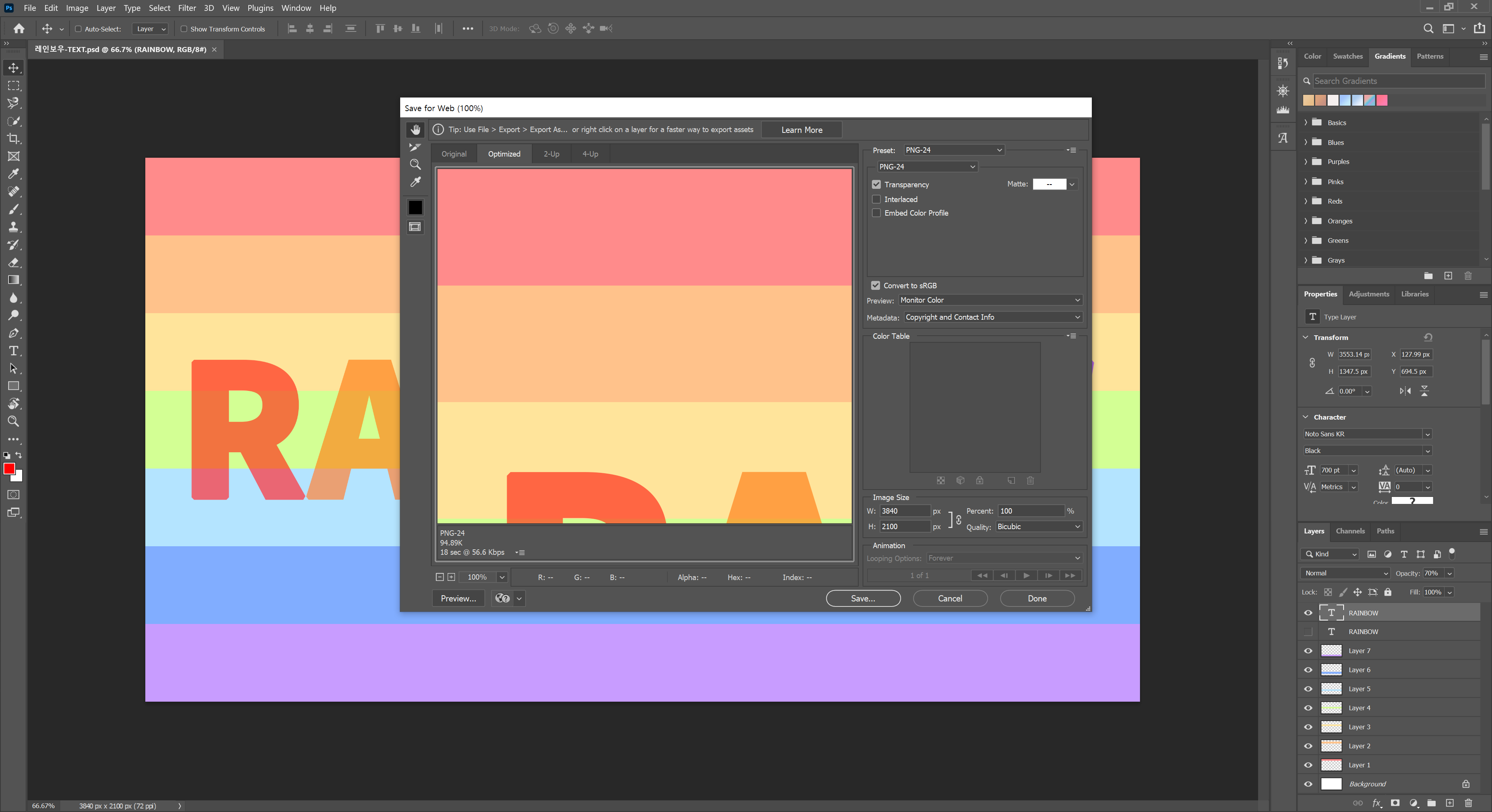Screen dimensions: 1492x812
Task: Click the delete layer trash icon
Action: [1468, 803]
